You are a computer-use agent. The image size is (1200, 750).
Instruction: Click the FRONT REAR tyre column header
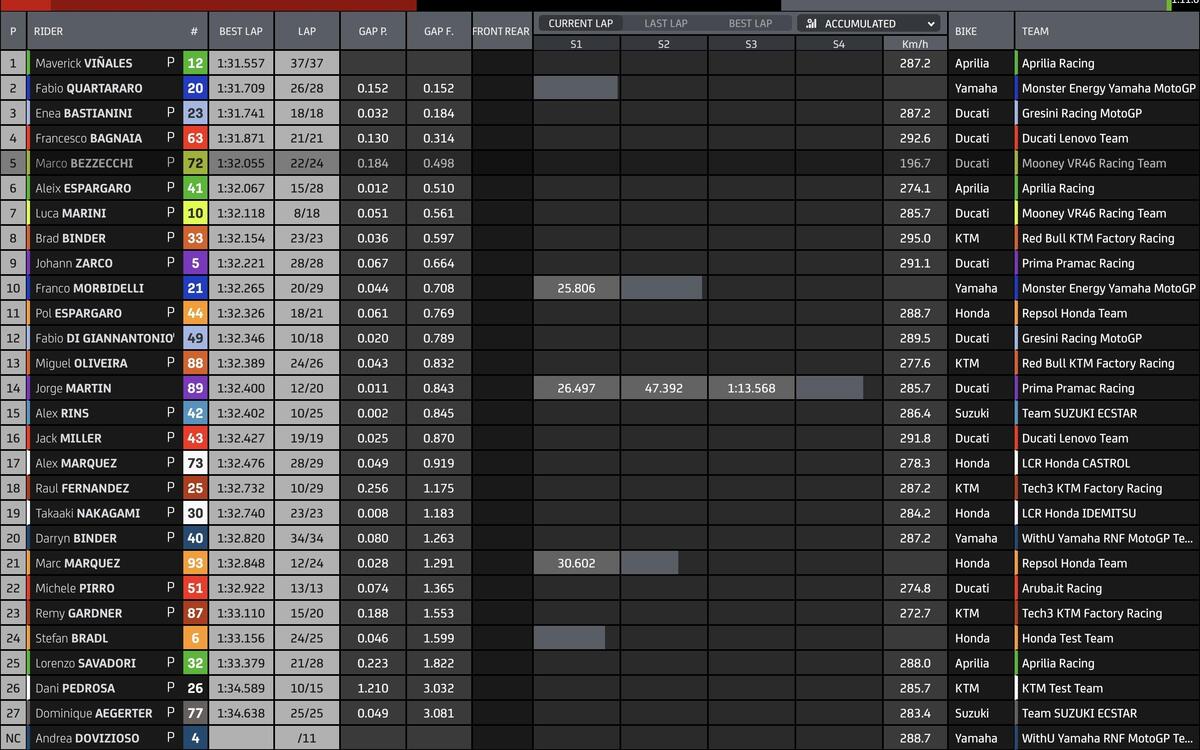pos(501,31)
